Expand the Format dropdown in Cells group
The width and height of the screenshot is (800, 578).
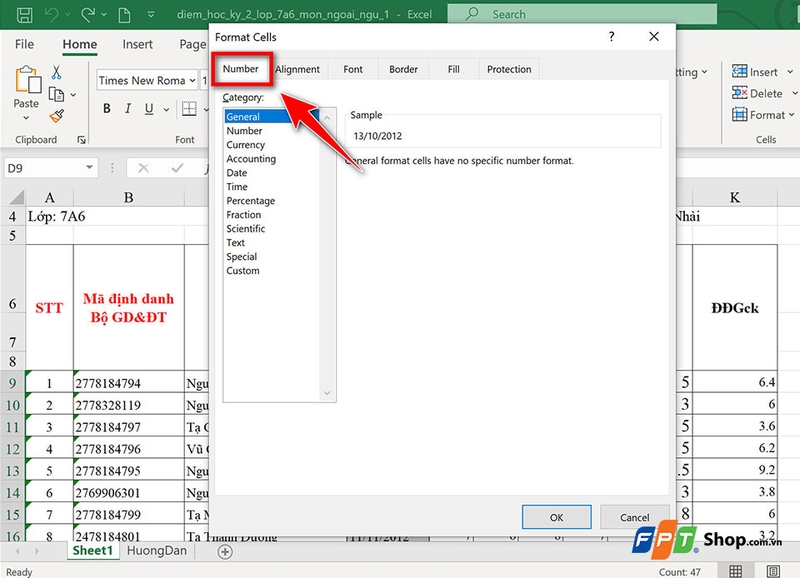[789, 115]
